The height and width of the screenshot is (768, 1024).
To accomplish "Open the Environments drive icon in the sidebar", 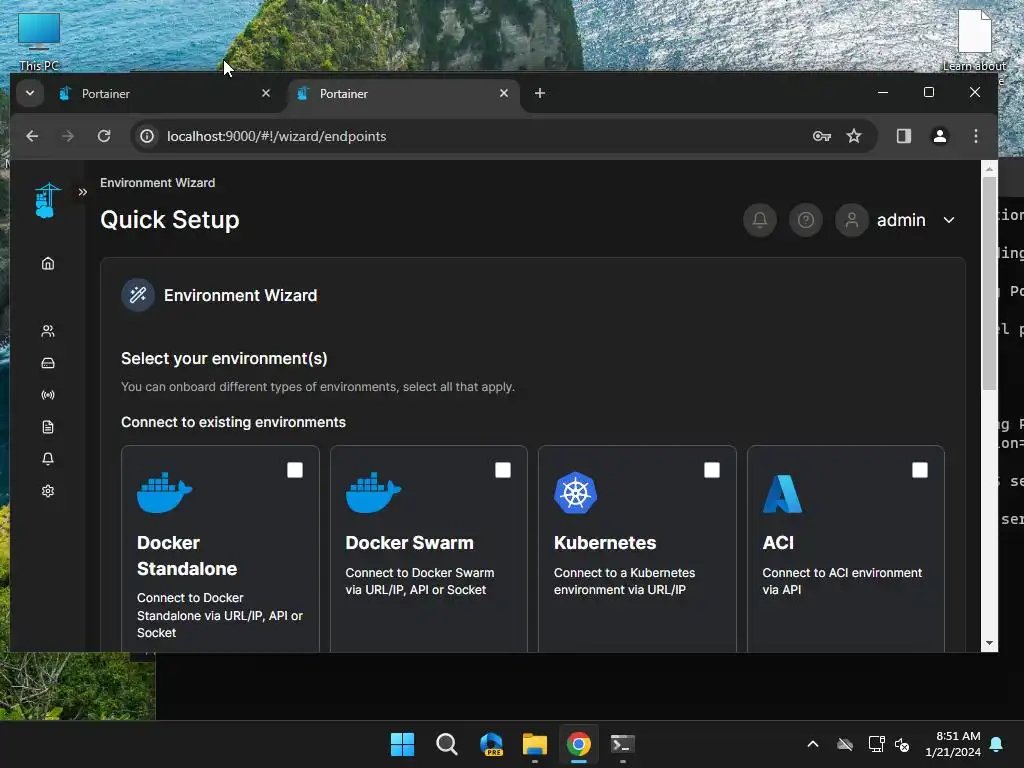I will (48, 363).
